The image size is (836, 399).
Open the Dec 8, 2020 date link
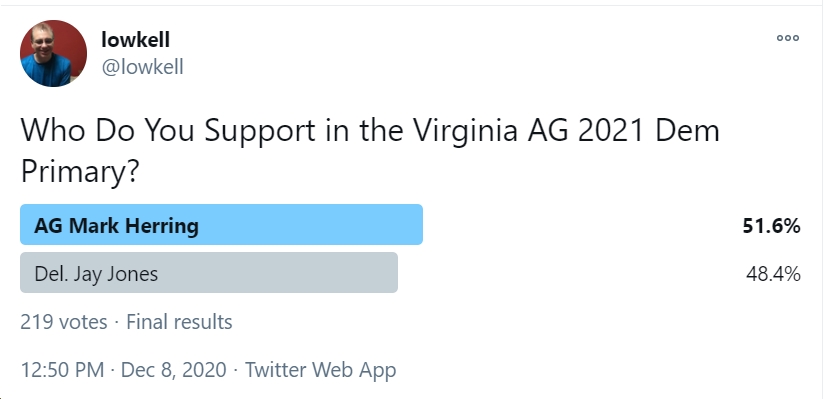[x=174, y=370]
